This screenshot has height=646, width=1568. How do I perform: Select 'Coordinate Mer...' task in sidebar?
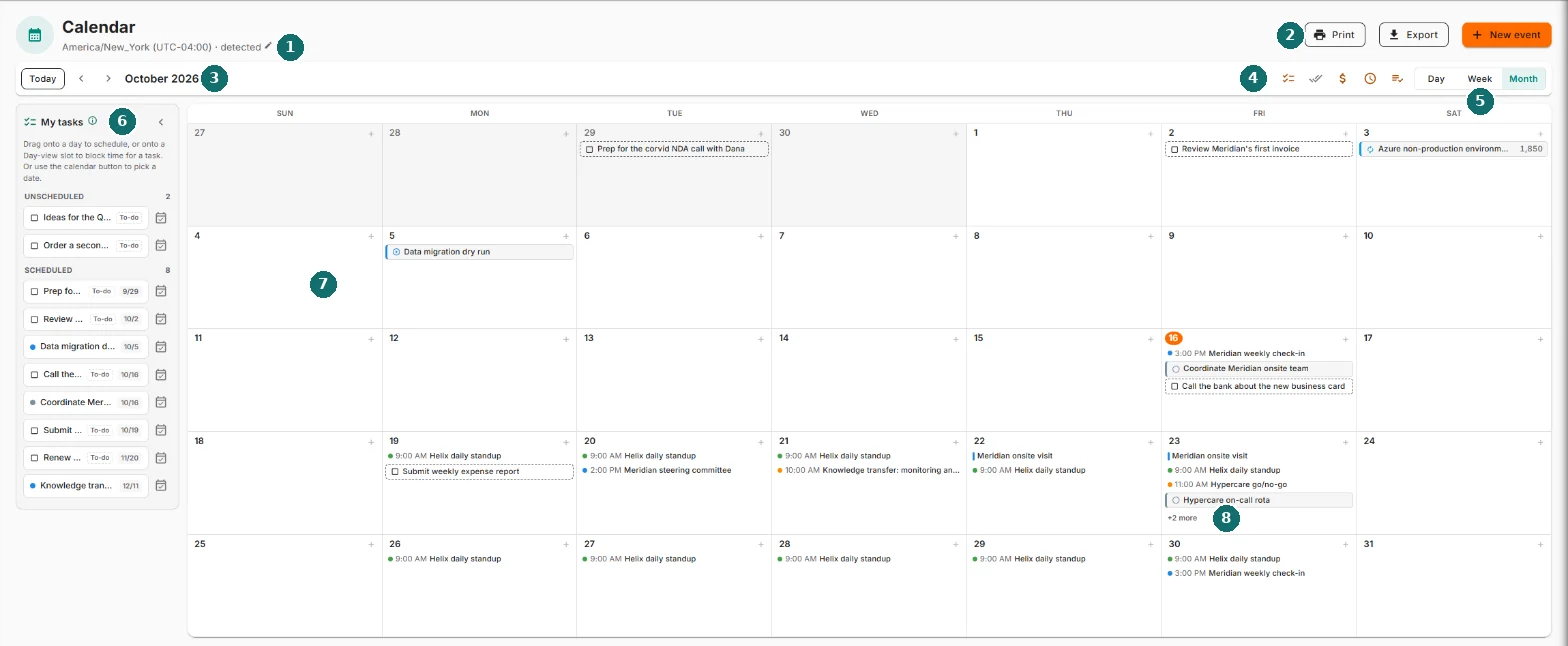[87, 402]
